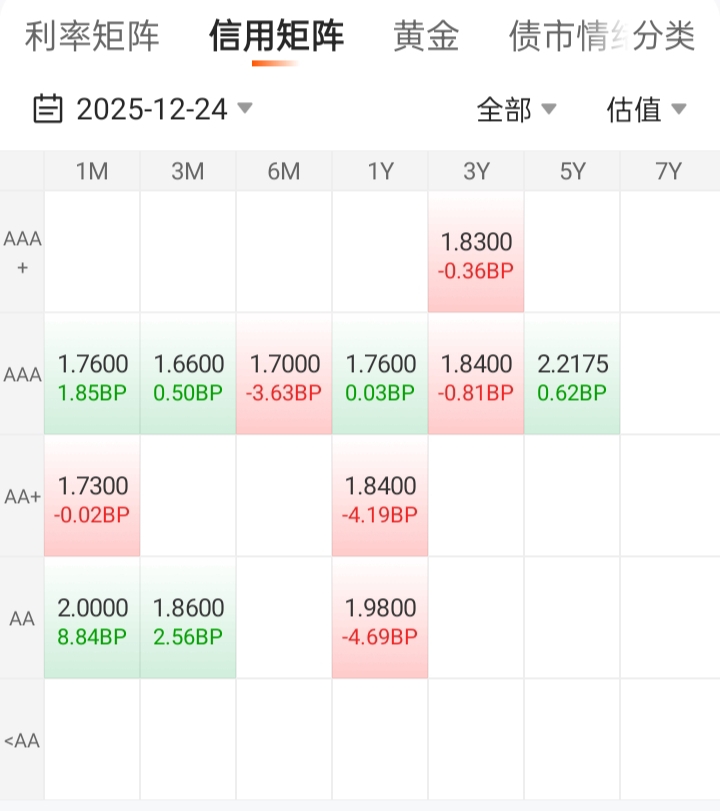Open the 黄金 tab
Image resolution: width=720 pixels, height=811 pixels.
[426, 37]
